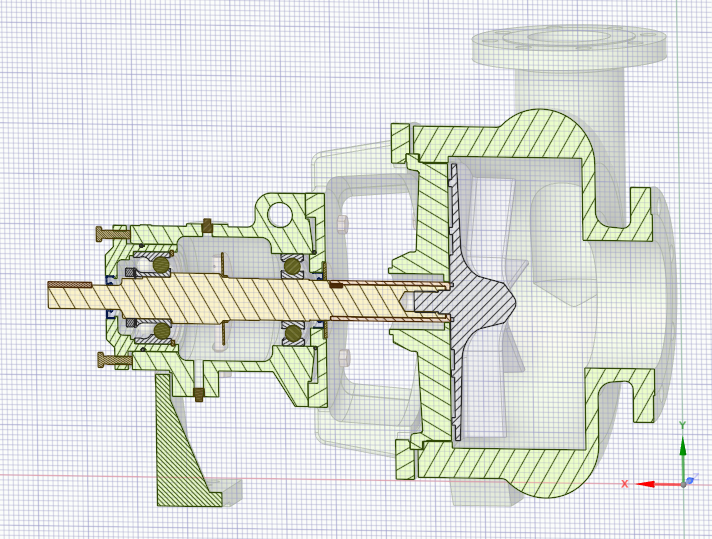Click the top plug on bearing housing
This screenshot has height=539, width=712.
[207, 225]
